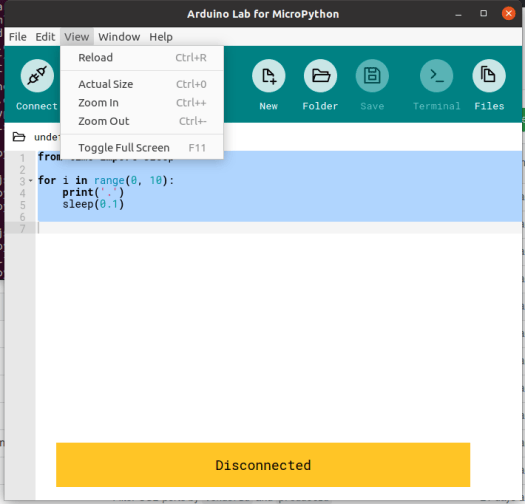
Task: Click the Save disk icon
Action: tap(372, 76)
